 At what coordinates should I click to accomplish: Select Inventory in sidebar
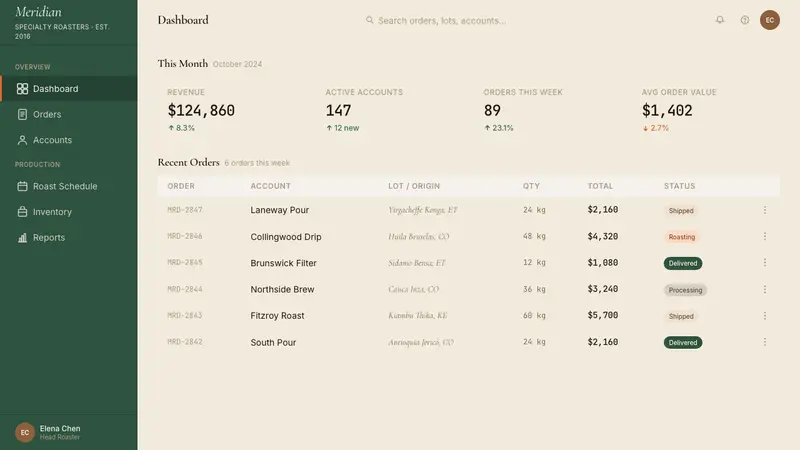tap(69, 212)
